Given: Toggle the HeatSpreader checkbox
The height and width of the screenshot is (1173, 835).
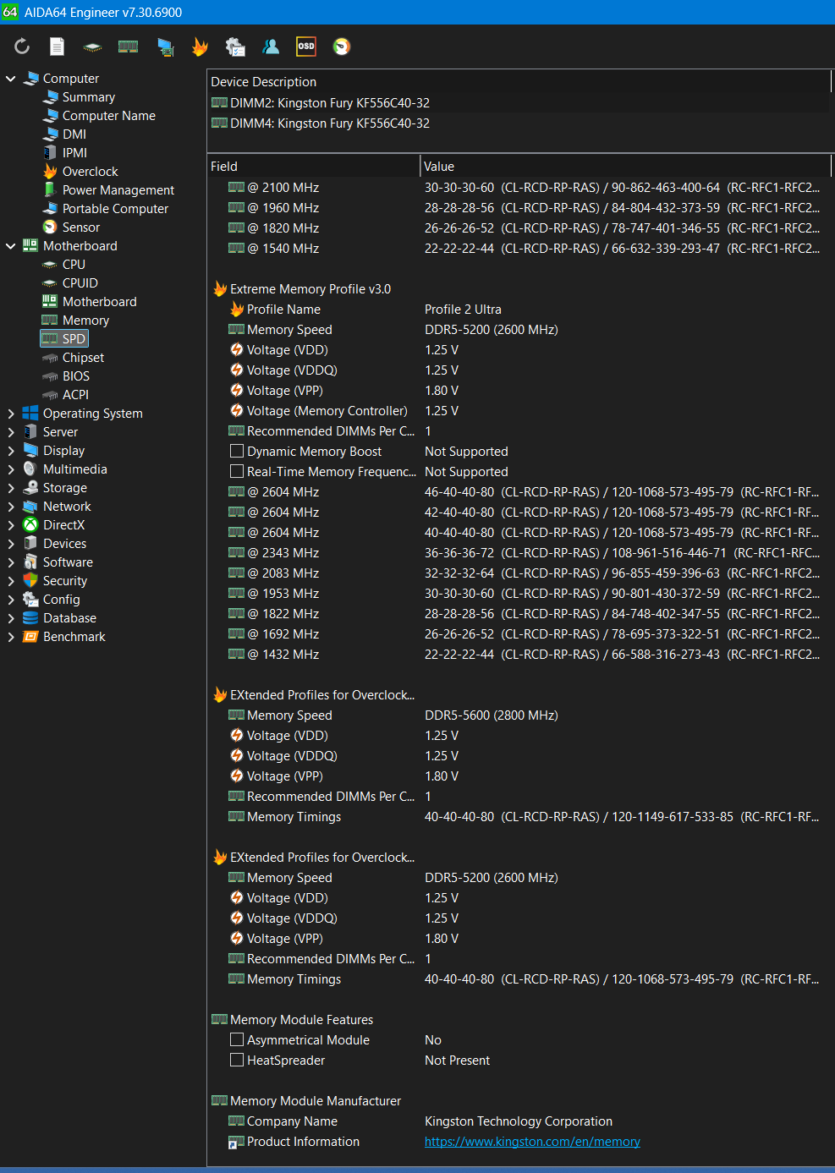Looking at the screenshot, I should tap(236, 1060).
